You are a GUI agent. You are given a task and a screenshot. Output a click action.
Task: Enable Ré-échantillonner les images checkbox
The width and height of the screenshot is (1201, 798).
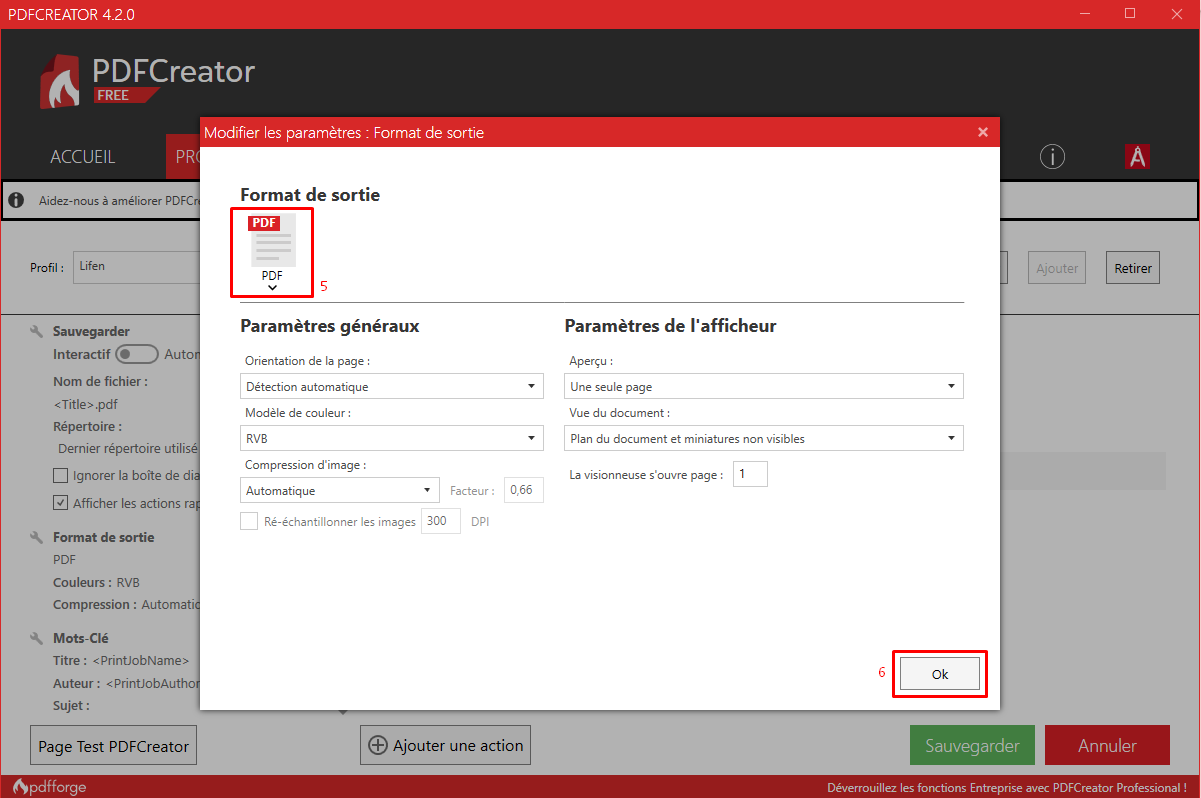point(249,521)
